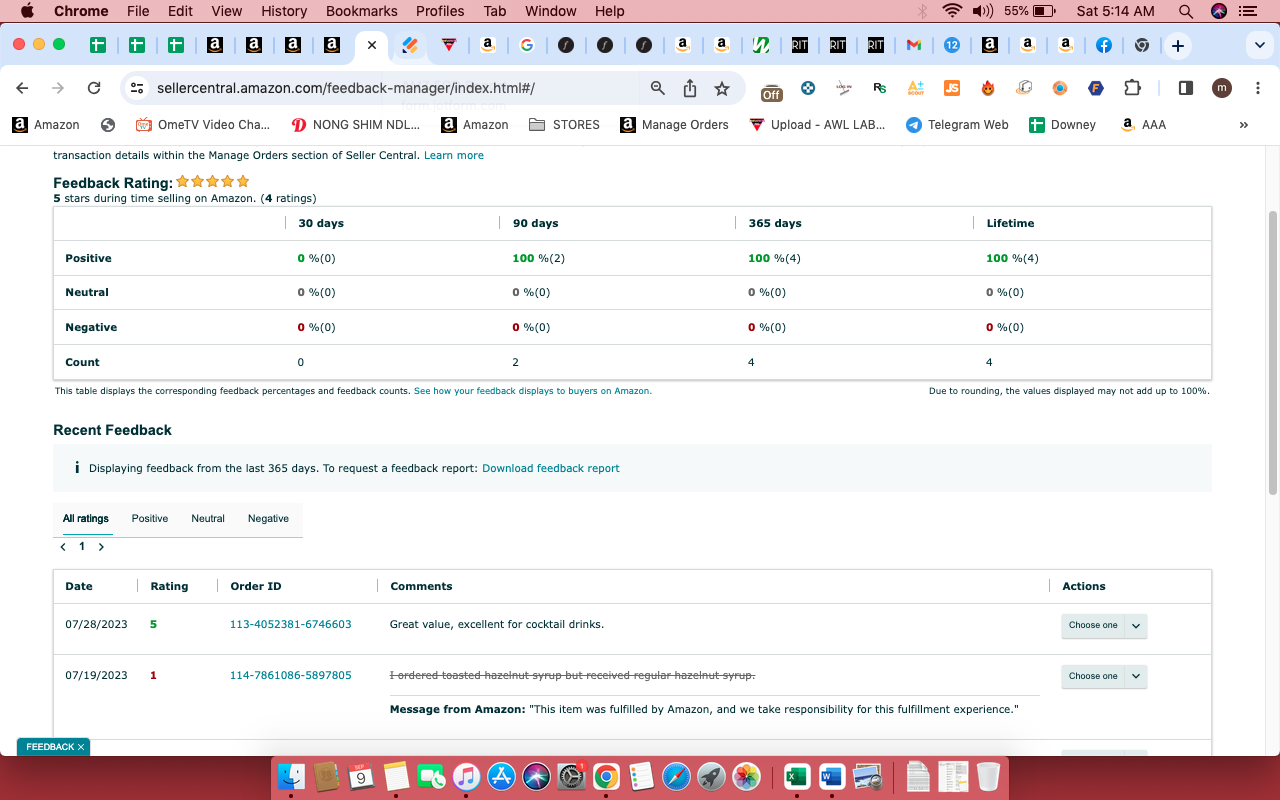The height and width of the screenshot is (800, 1280).
Task: Close the current active tab
Action: click(x=371, y=45)
